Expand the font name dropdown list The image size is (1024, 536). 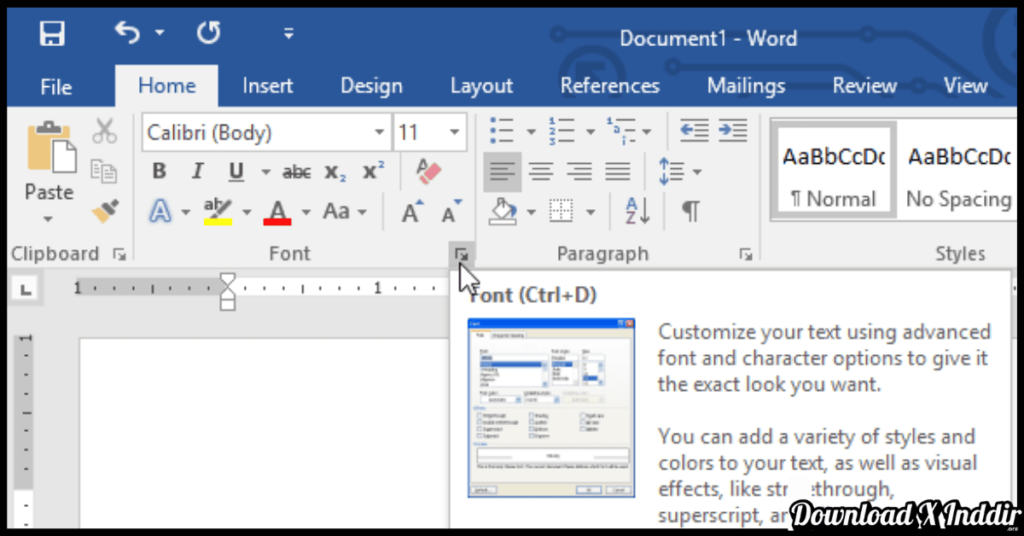(379, 133)
